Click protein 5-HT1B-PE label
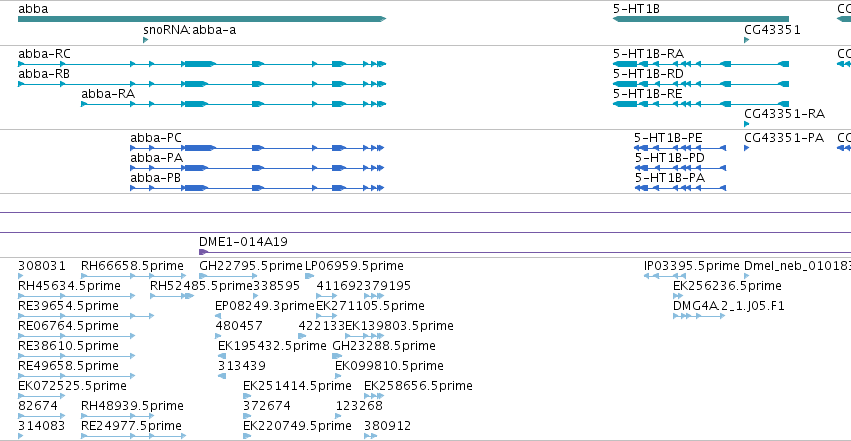 [x=668, y=138]
